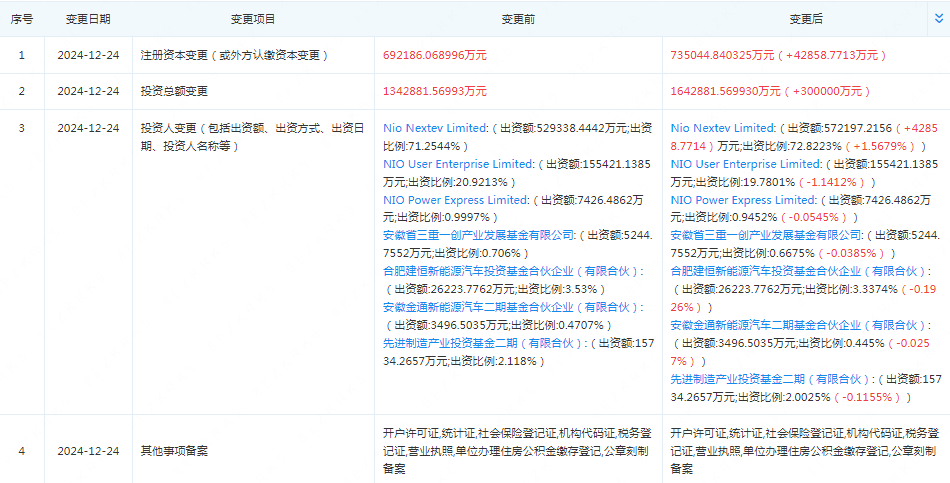
Task: Click the date cell in row 1
Action: (x=88, y=55)
